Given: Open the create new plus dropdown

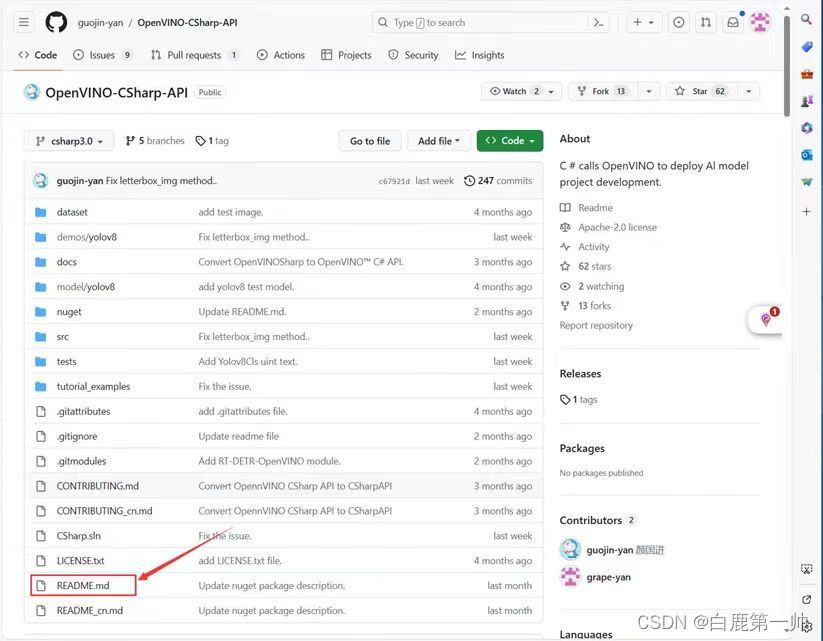Looking at the screenshot, I should point(643,23).
